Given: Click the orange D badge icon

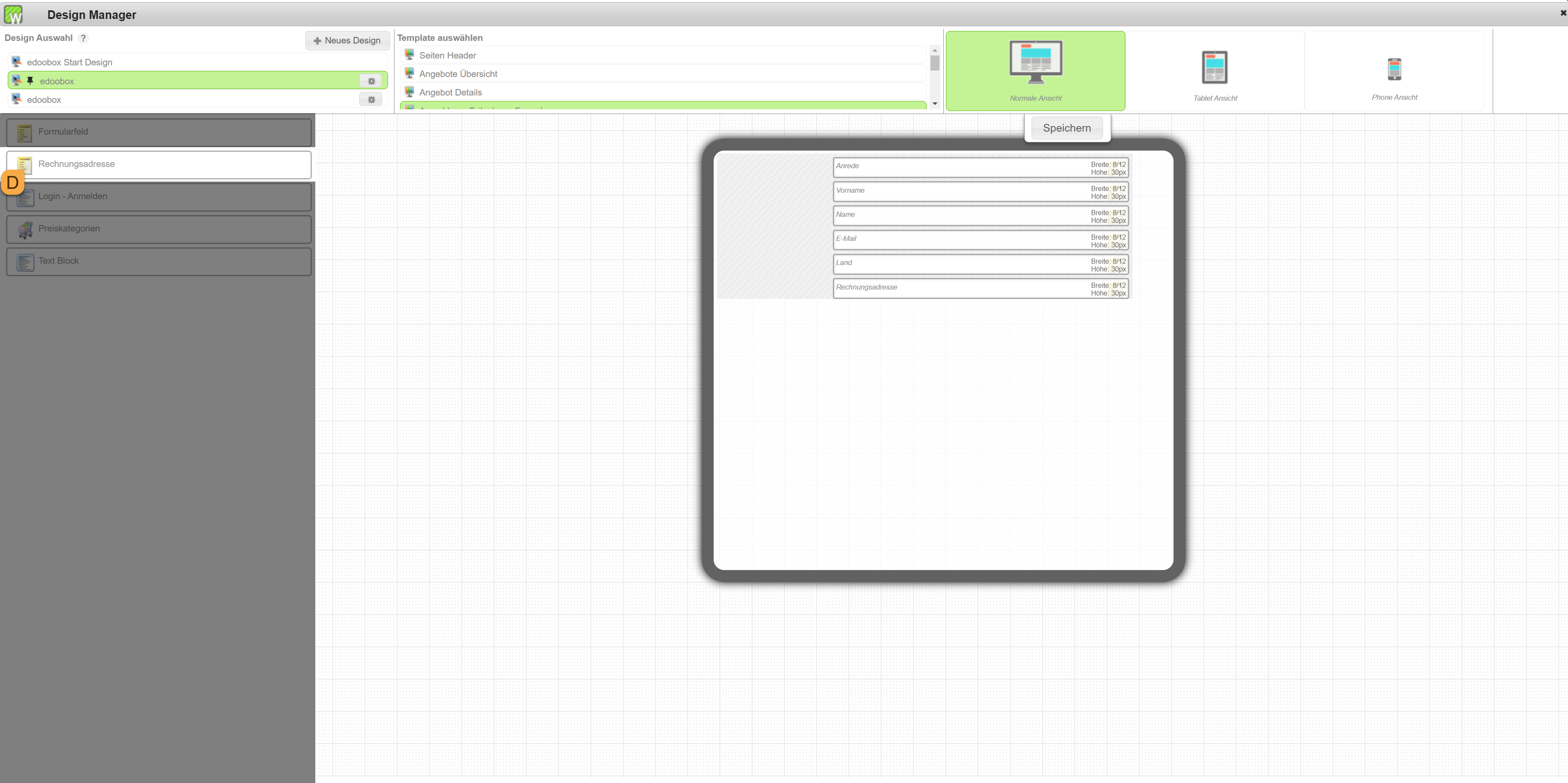Looking at the screenshot, I should [12, 183].
